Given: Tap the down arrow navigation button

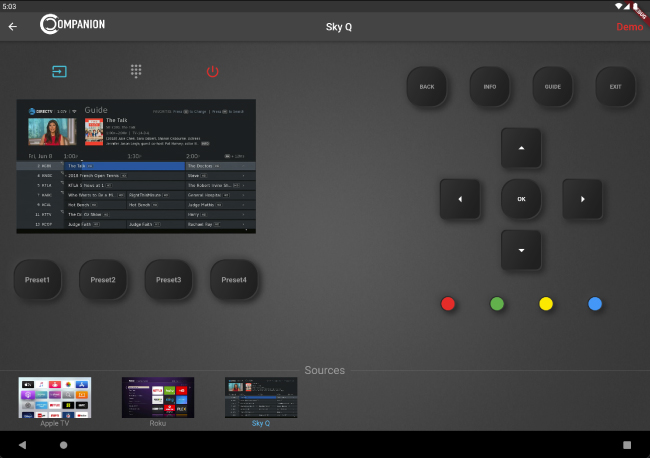Looking at the screenshot, I should coord(521,250).
